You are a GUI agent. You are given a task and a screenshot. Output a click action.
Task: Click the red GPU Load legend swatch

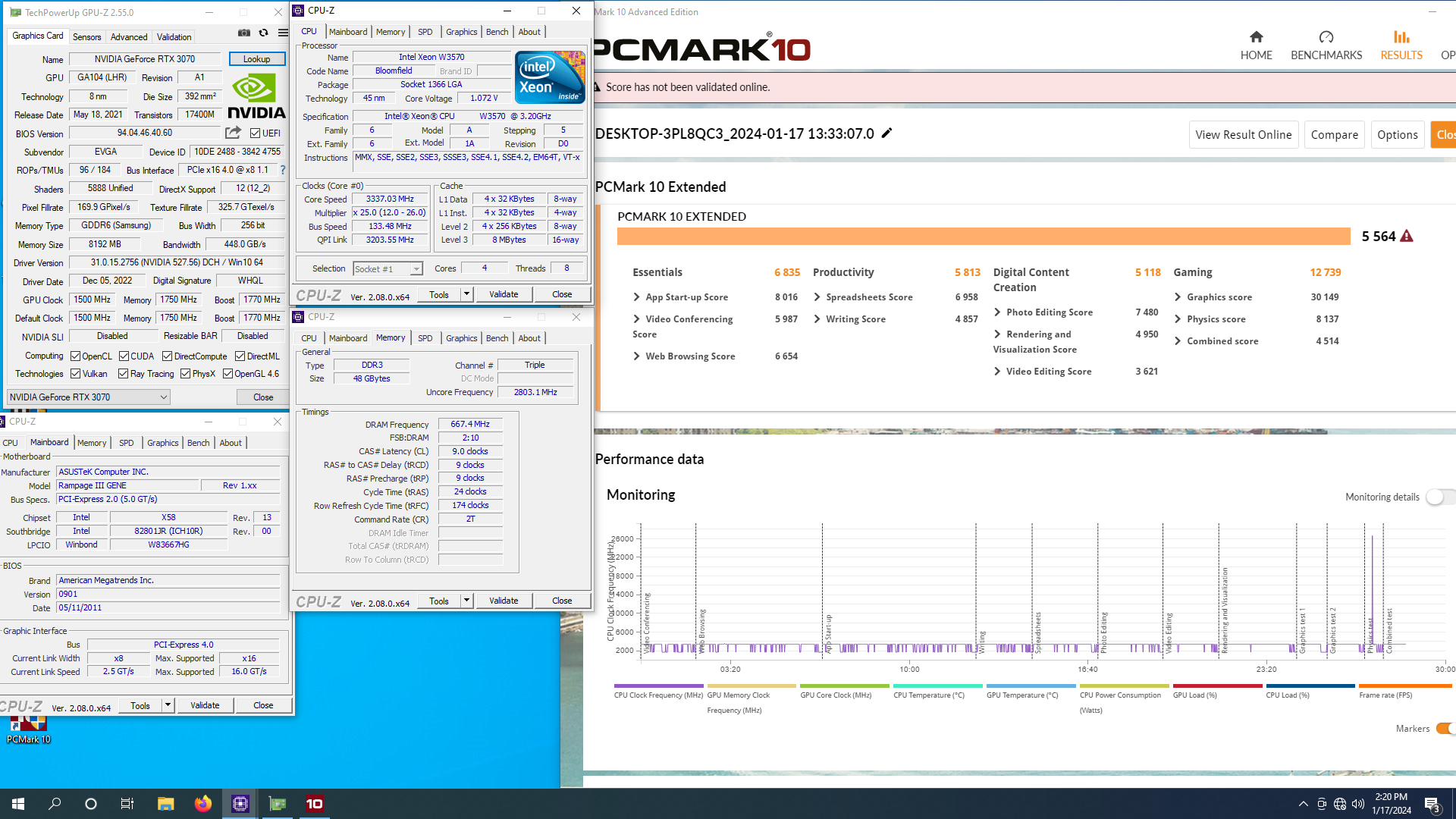coord(1217,686)
